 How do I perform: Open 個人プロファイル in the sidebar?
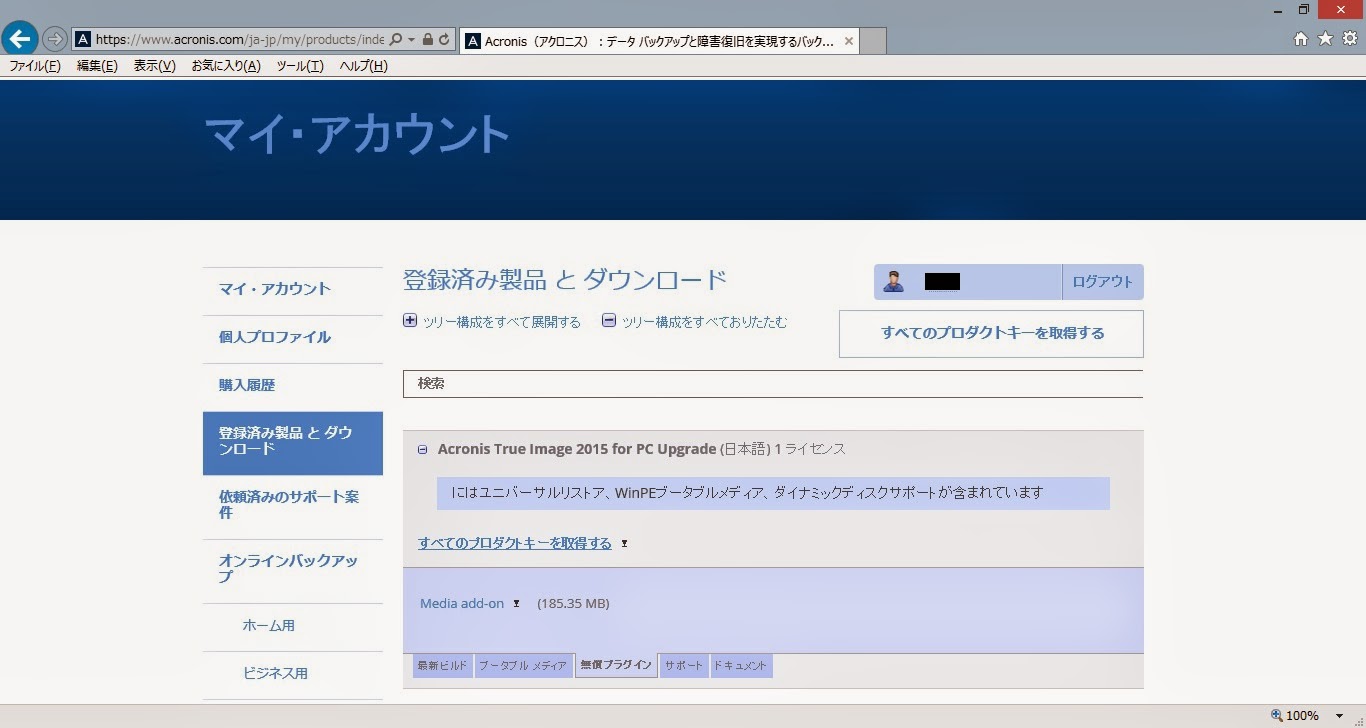[292, 338]
